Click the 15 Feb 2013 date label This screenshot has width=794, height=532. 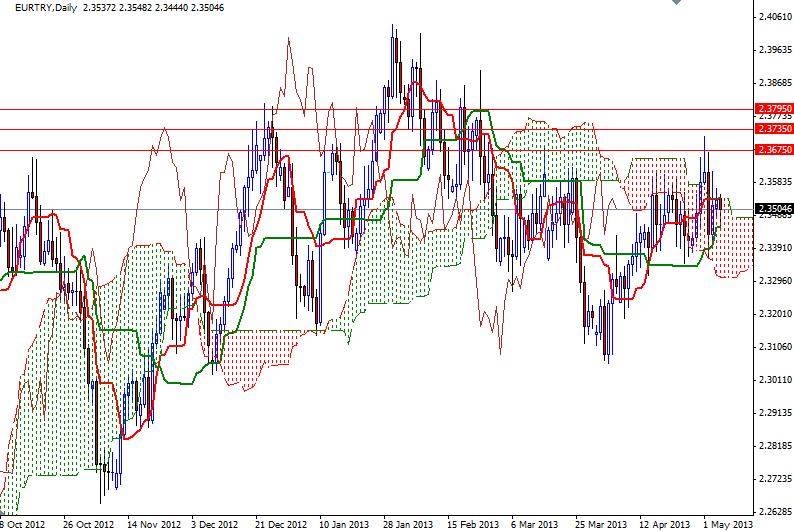(473, 524)
